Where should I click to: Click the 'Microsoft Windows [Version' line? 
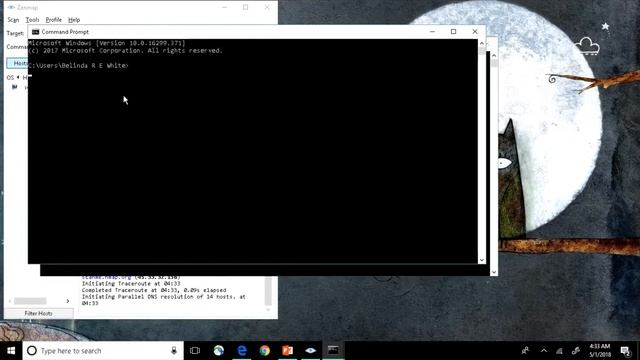click(x=107, y=43)
